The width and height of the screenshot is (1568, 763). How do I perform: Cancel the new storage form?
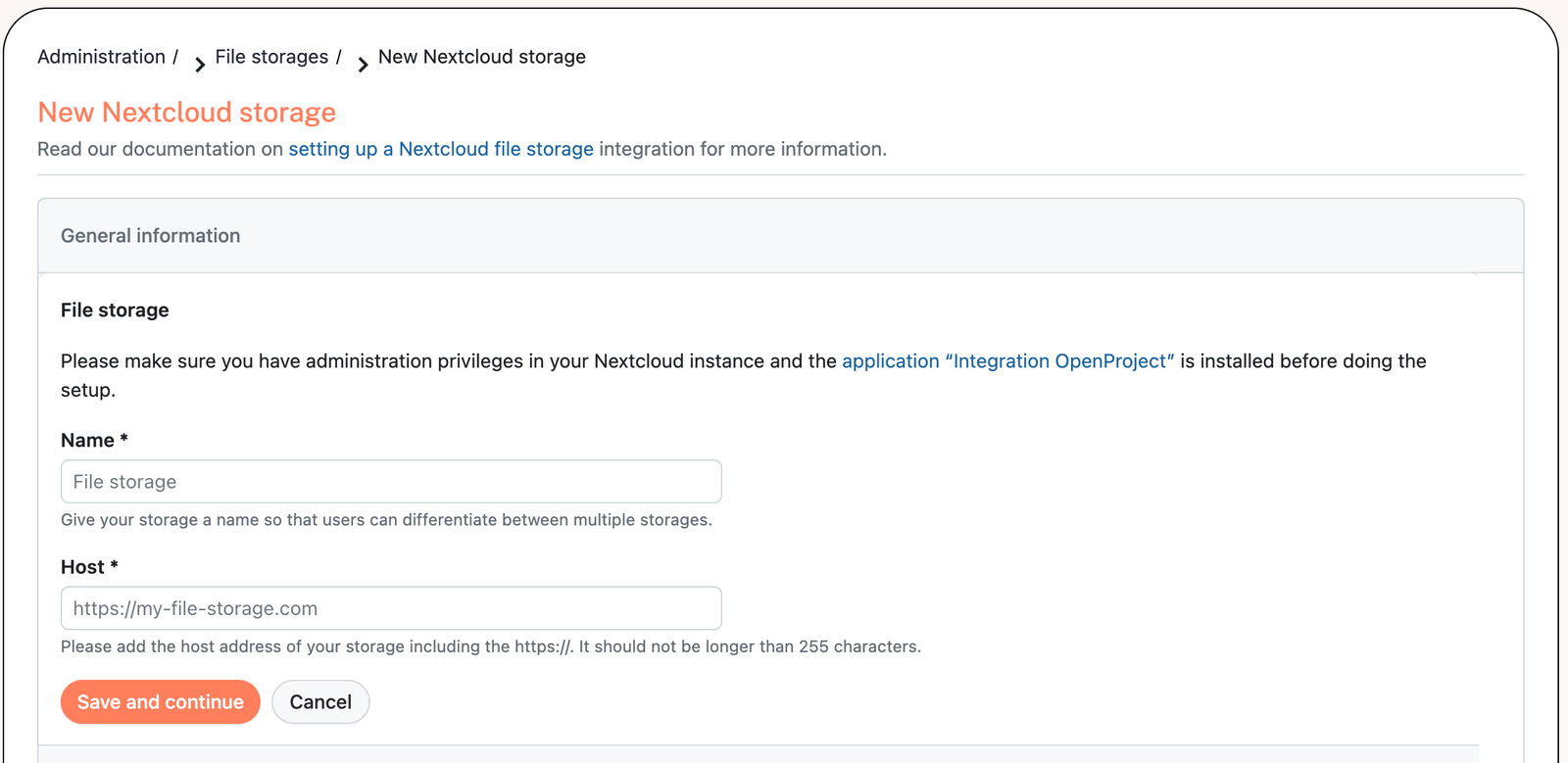click(x=320, y=702)
